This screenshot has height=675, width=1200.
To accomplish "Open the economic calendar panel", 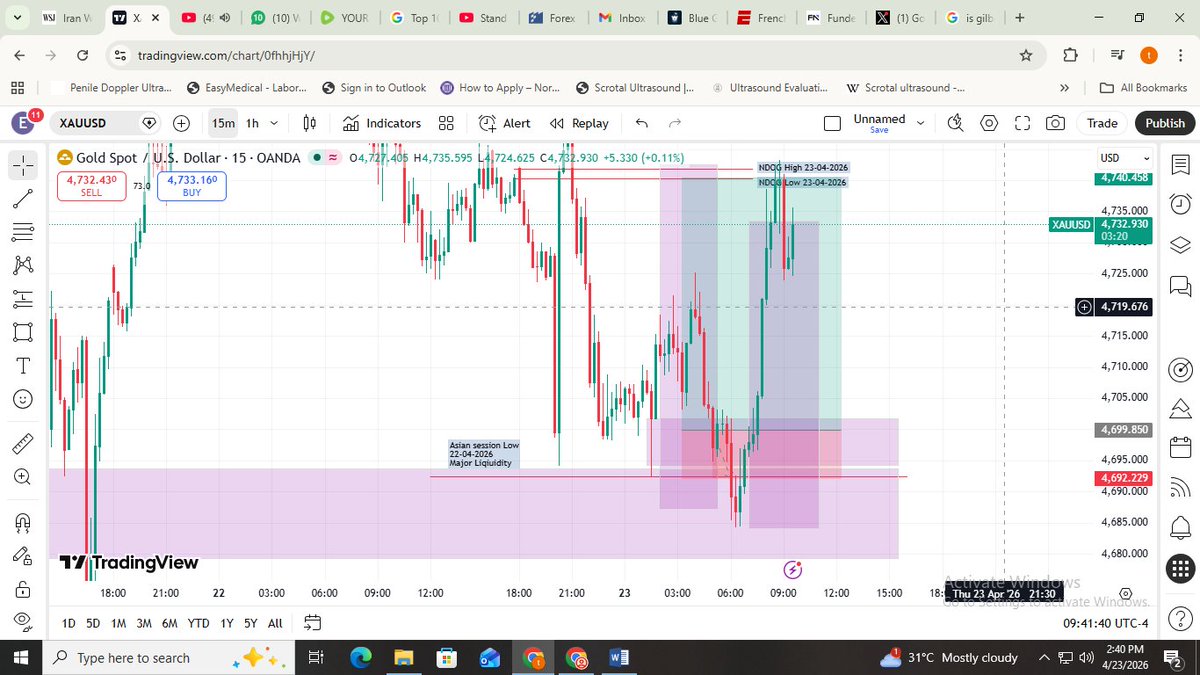I will pos(1179,449).
